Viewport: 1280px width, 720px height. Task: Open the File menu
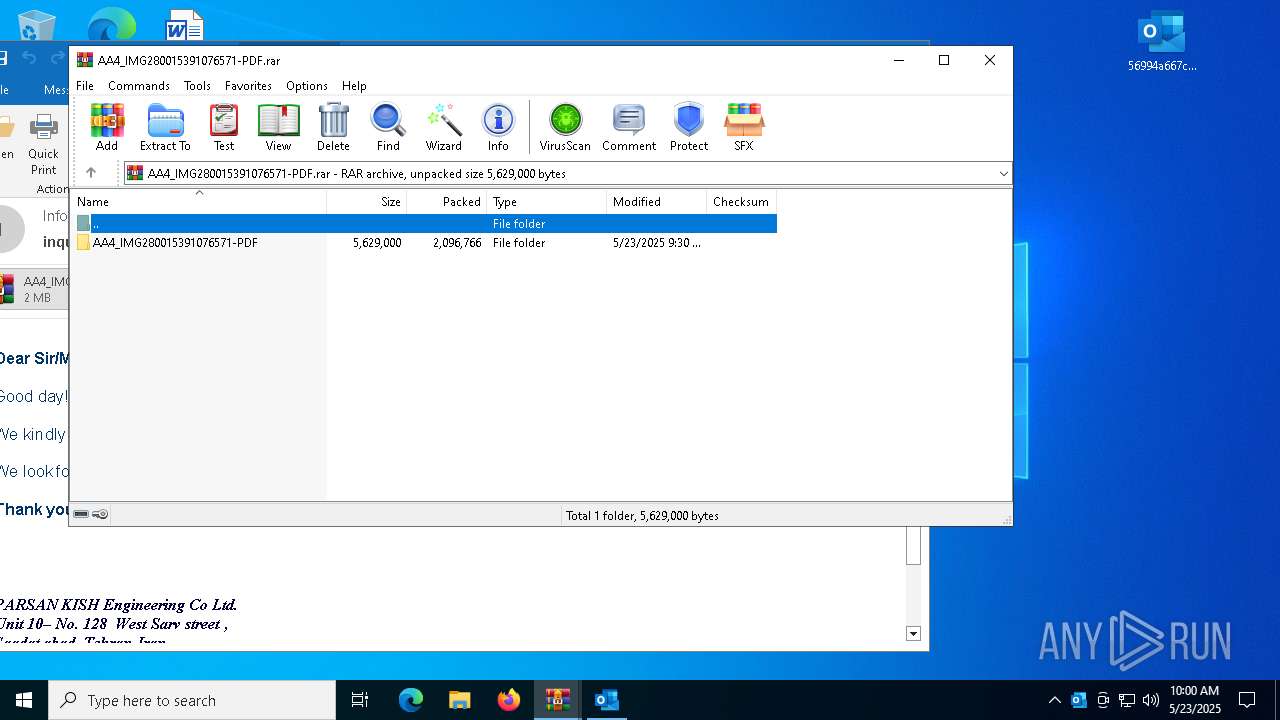[85, 86]
